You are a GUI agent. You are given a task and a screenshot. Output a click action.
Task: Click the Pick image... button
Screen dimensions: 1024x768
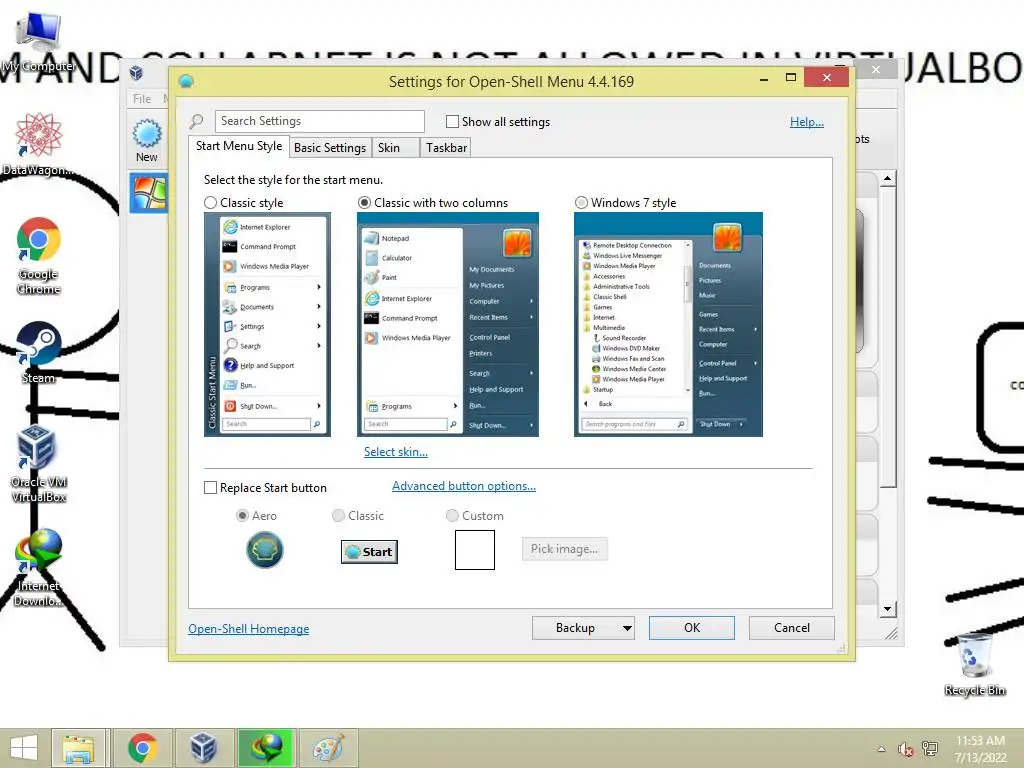(564, 549)
